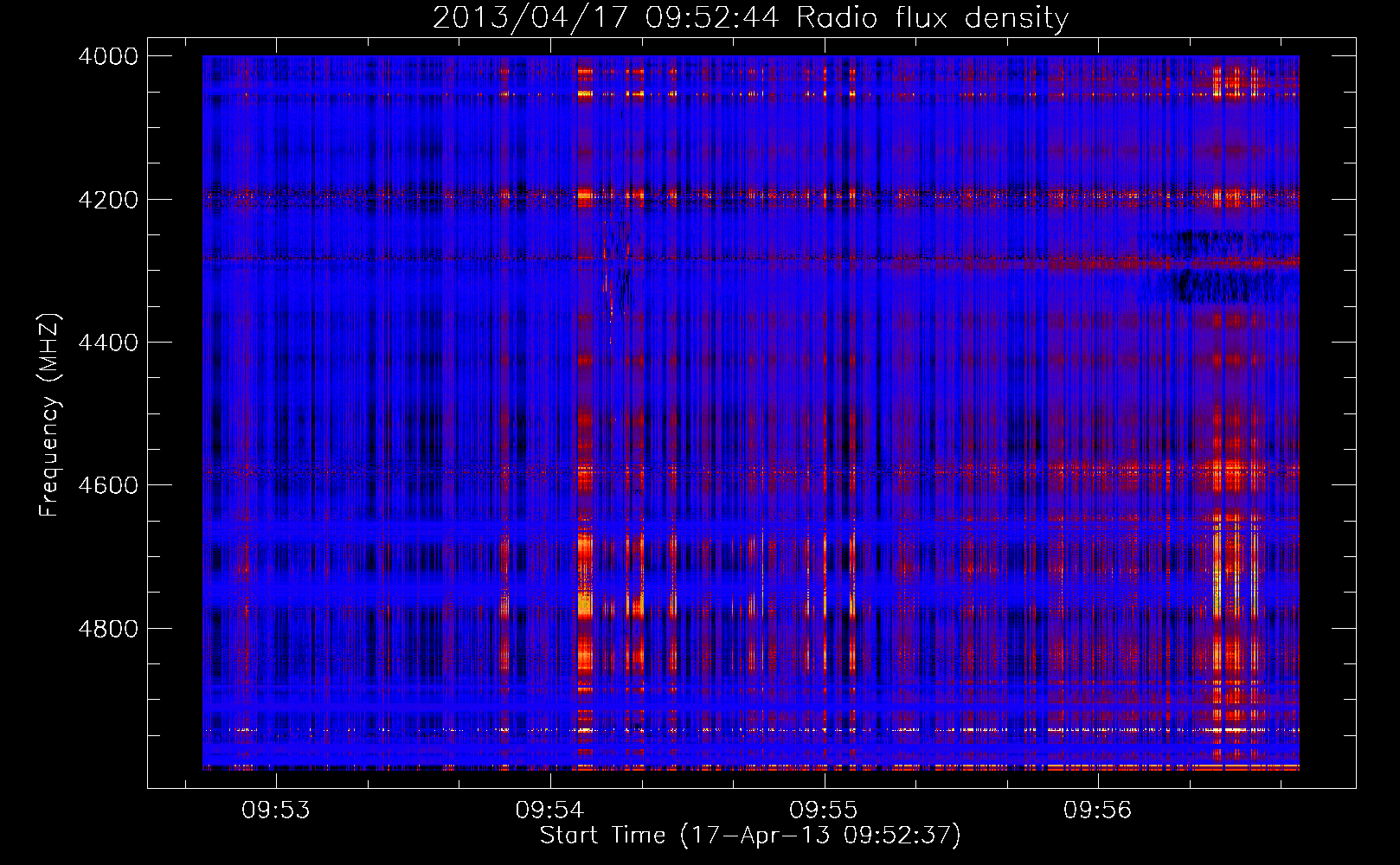The width and height of the screenshot is (1400, 865).
Task: Pick the 4400 frequency tick label
Action: click(x=108, y=343)
